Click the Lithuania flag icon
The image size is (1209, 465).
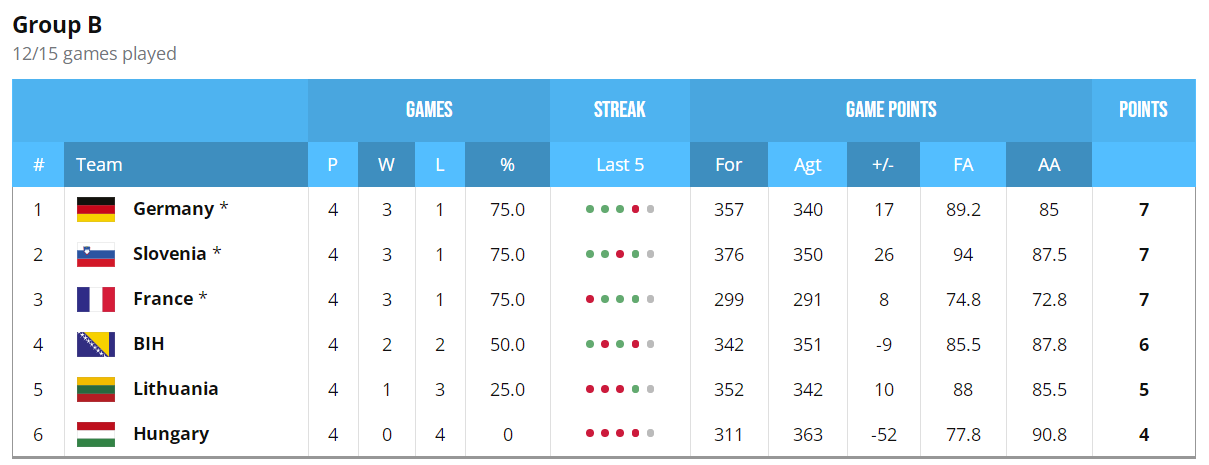[96, 389]
